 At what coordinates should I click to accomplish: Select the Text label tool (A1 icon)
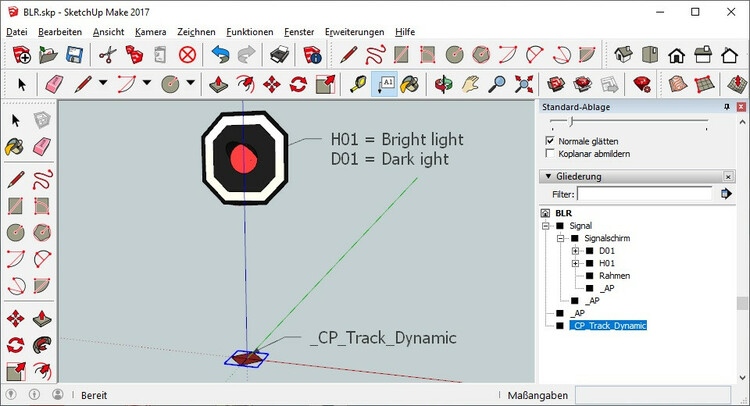[x=384, y=84]
